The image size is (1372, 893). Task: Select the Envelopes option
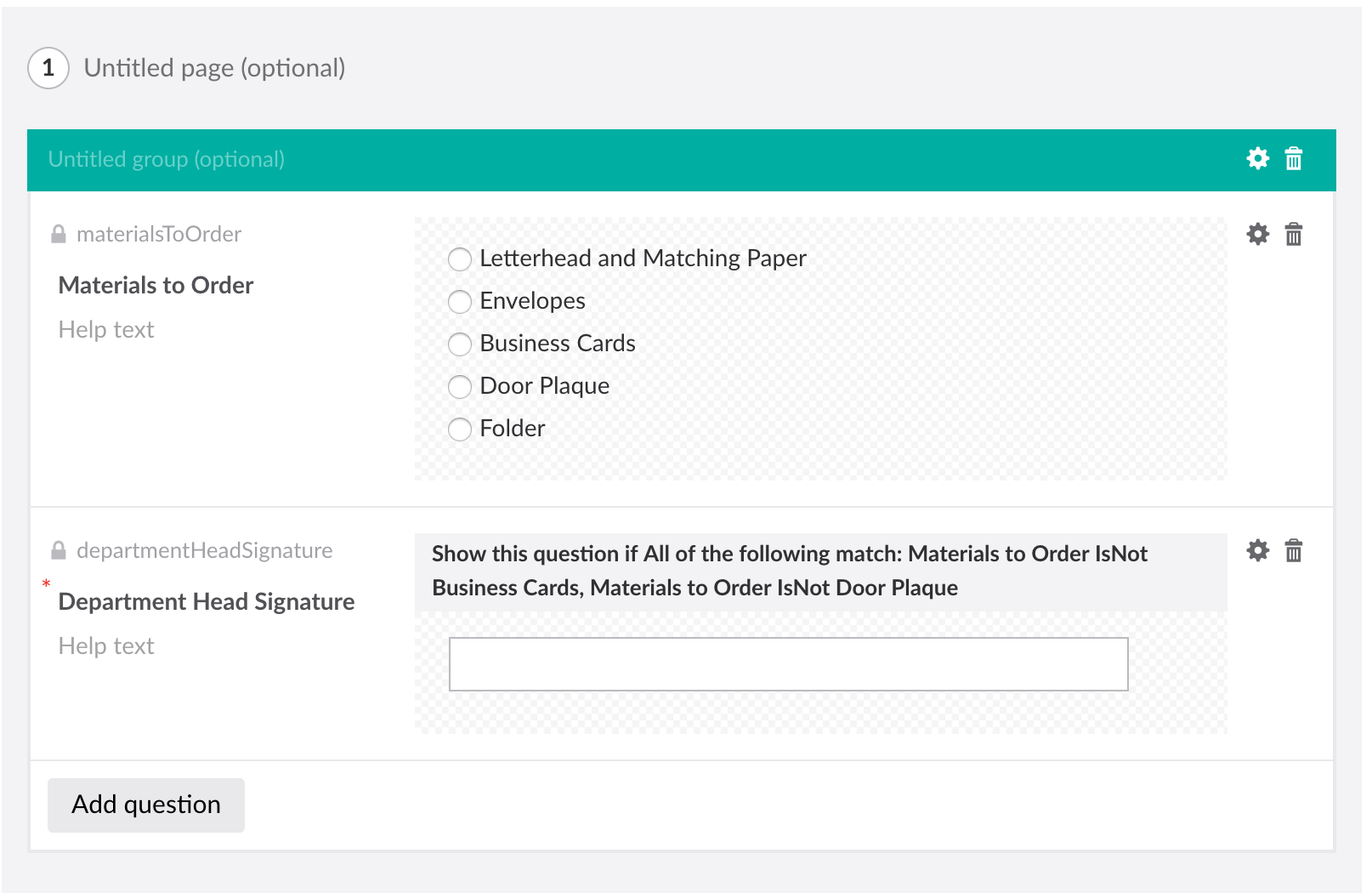pyautogui.click(x=460, y=302)
